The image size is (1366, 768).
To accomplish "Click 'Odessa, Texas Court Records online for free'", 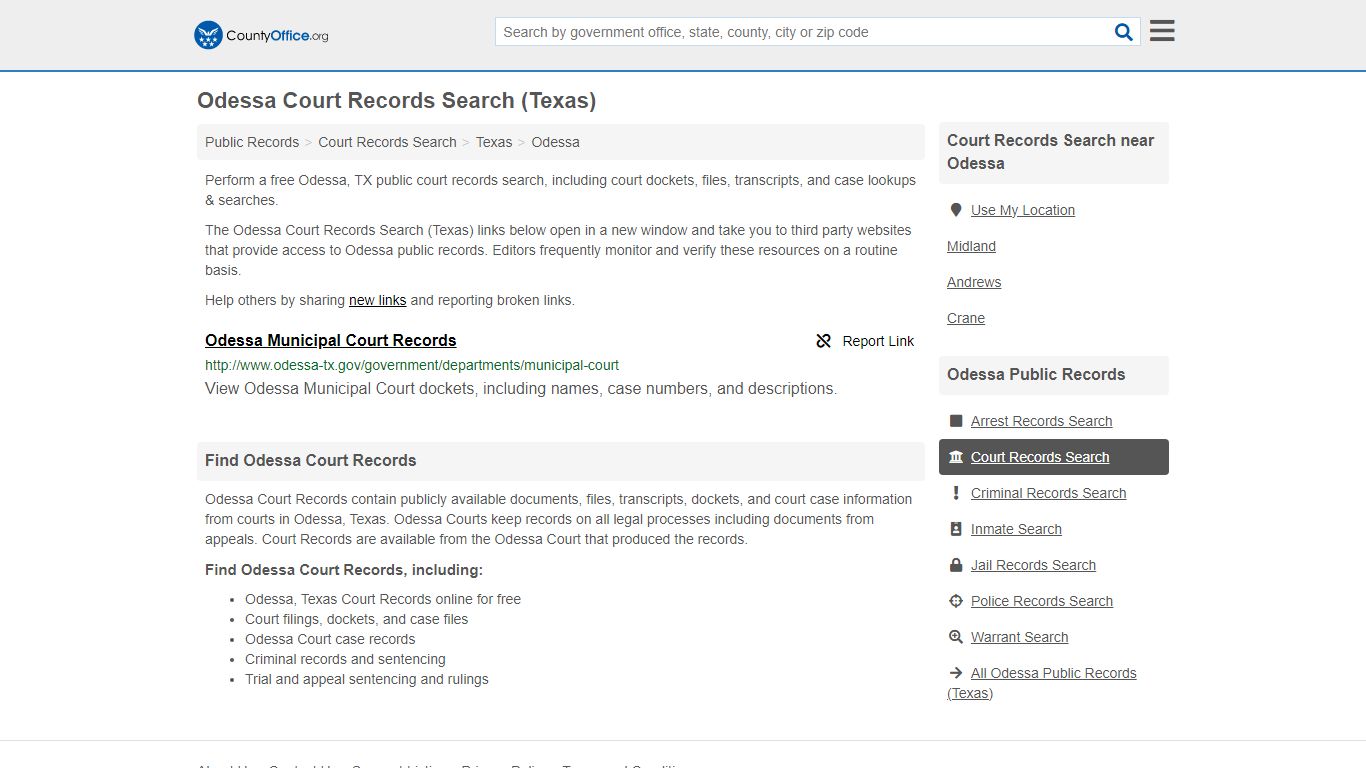I will [383, 599].
